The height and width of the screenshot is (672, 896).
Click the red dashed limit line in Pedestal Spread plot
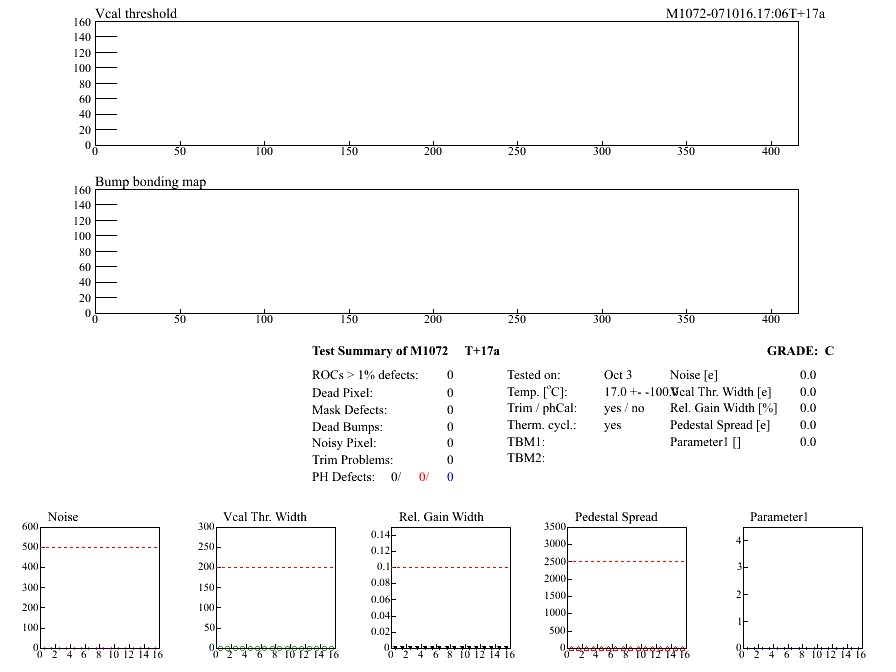click(x=627, y=561)
